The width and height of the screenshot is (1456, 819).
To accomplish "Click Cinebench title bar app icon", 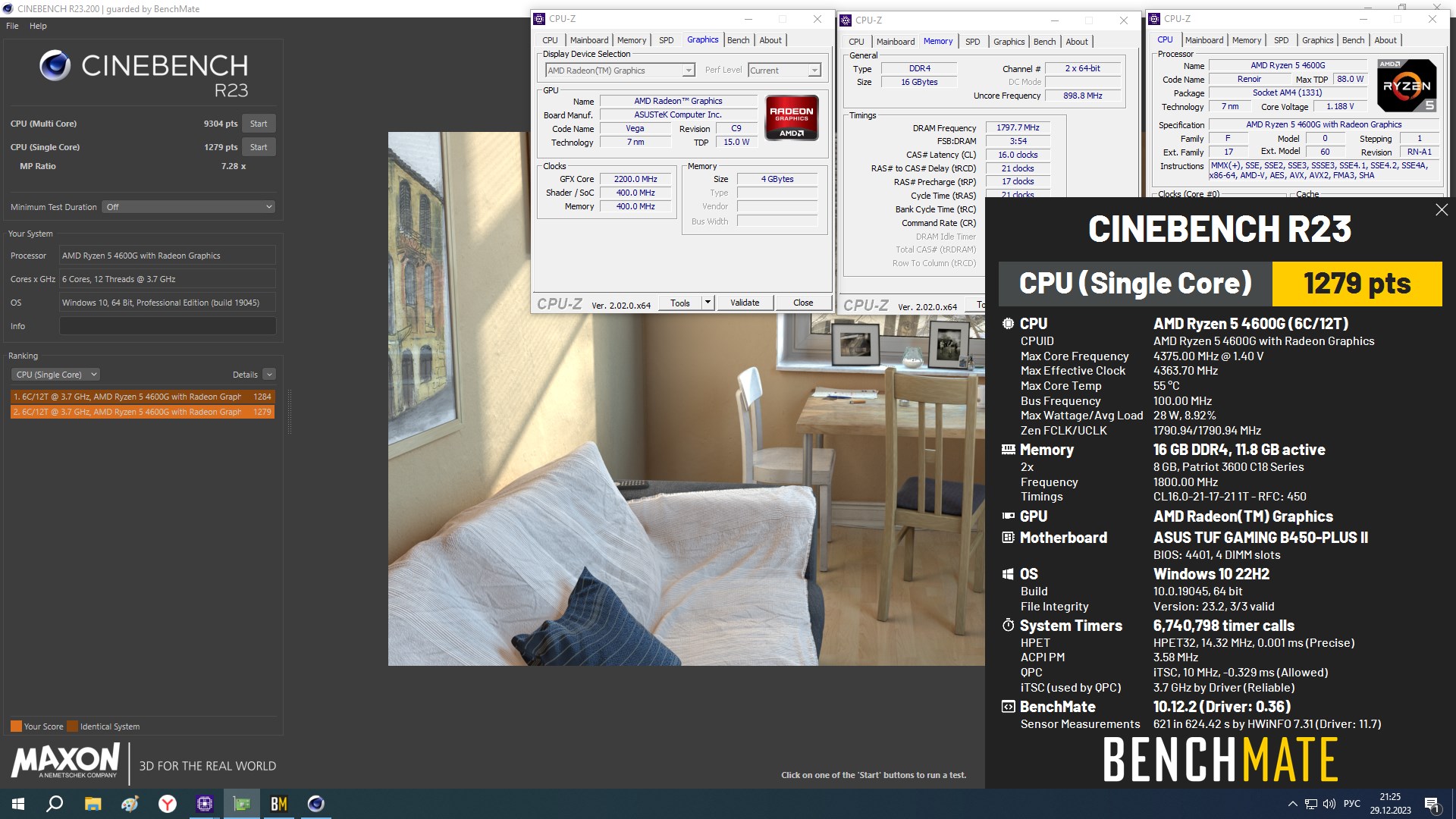I will coord(8,9).
